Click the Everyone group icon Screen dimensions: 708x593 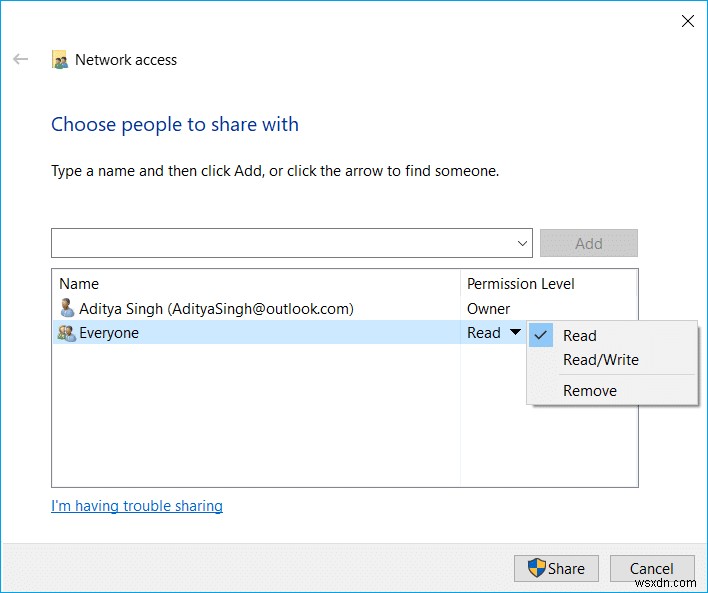[x=67, y=333]
